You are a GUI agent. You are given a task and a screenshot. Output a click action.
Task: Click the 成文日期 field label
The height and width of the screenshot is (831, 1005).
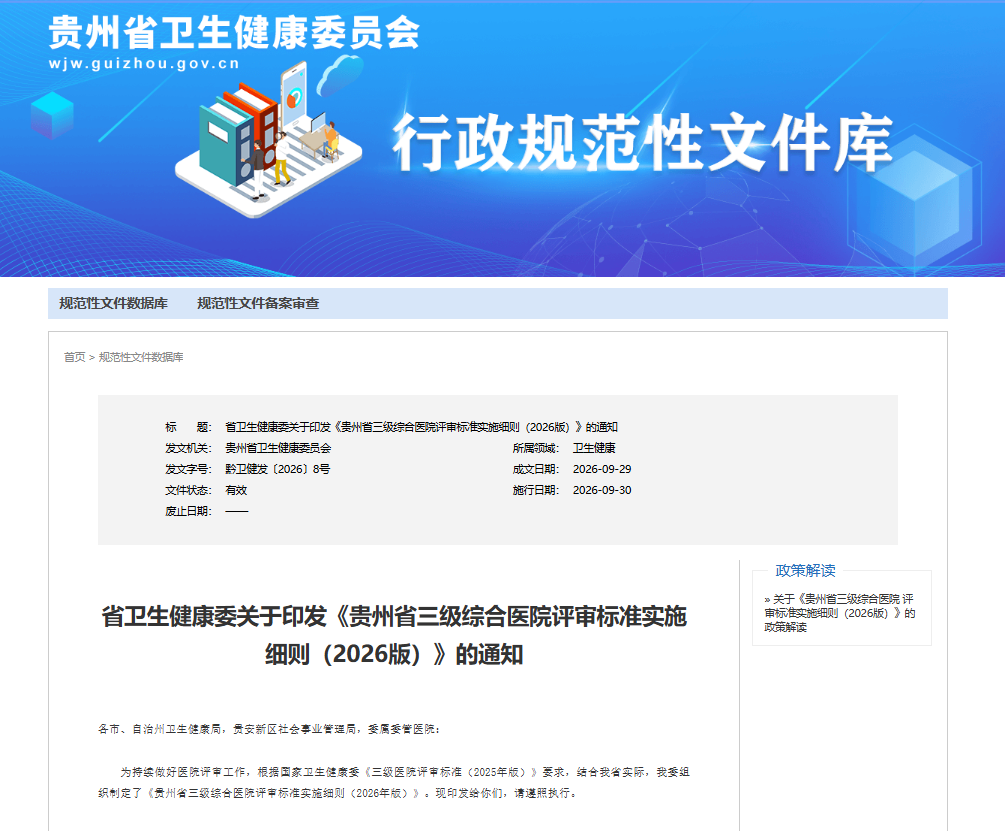click(536, 469)
